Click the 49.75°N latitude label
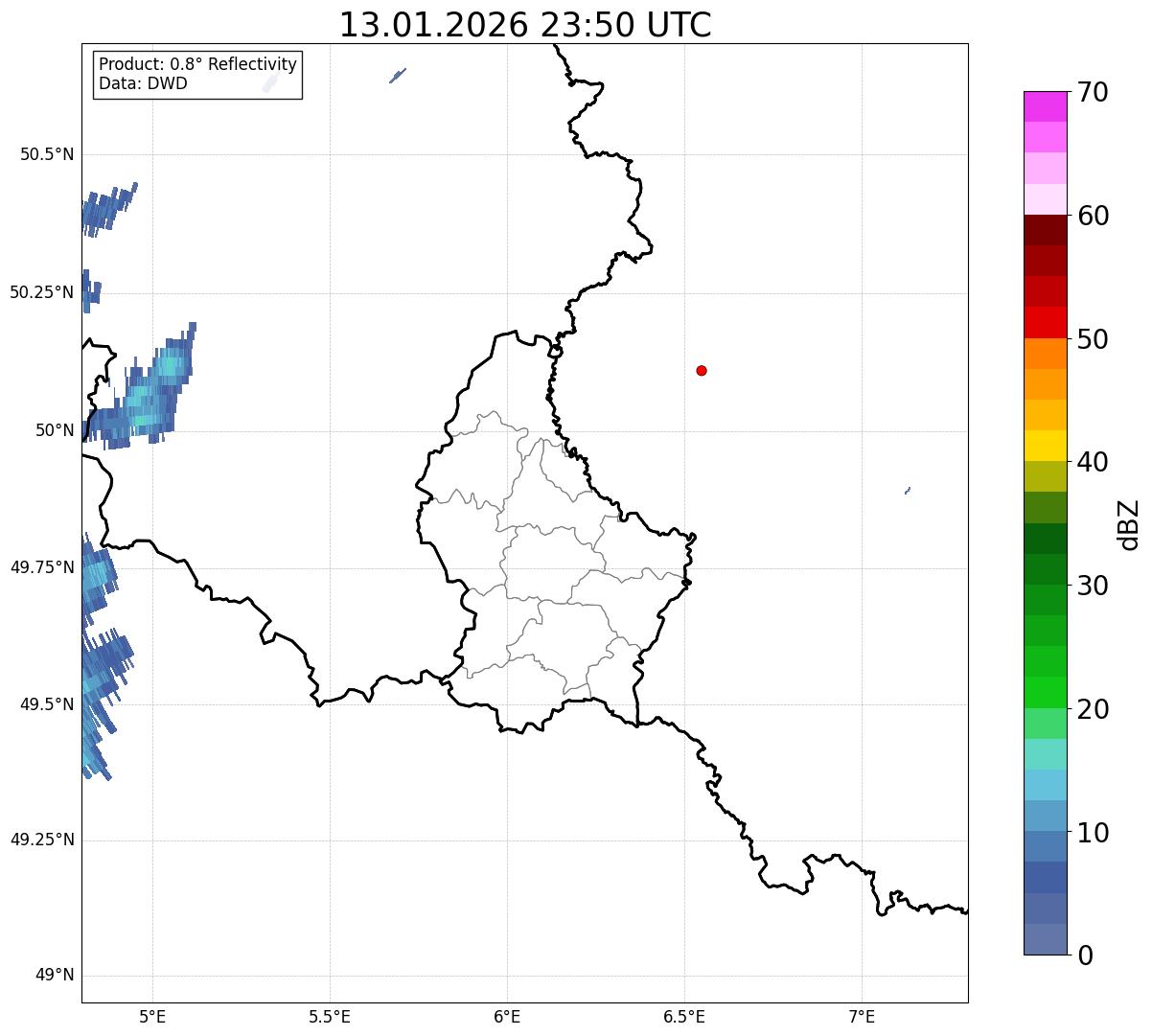Viewport: 1152px width, 1036px height. click(x=42, y=567)
